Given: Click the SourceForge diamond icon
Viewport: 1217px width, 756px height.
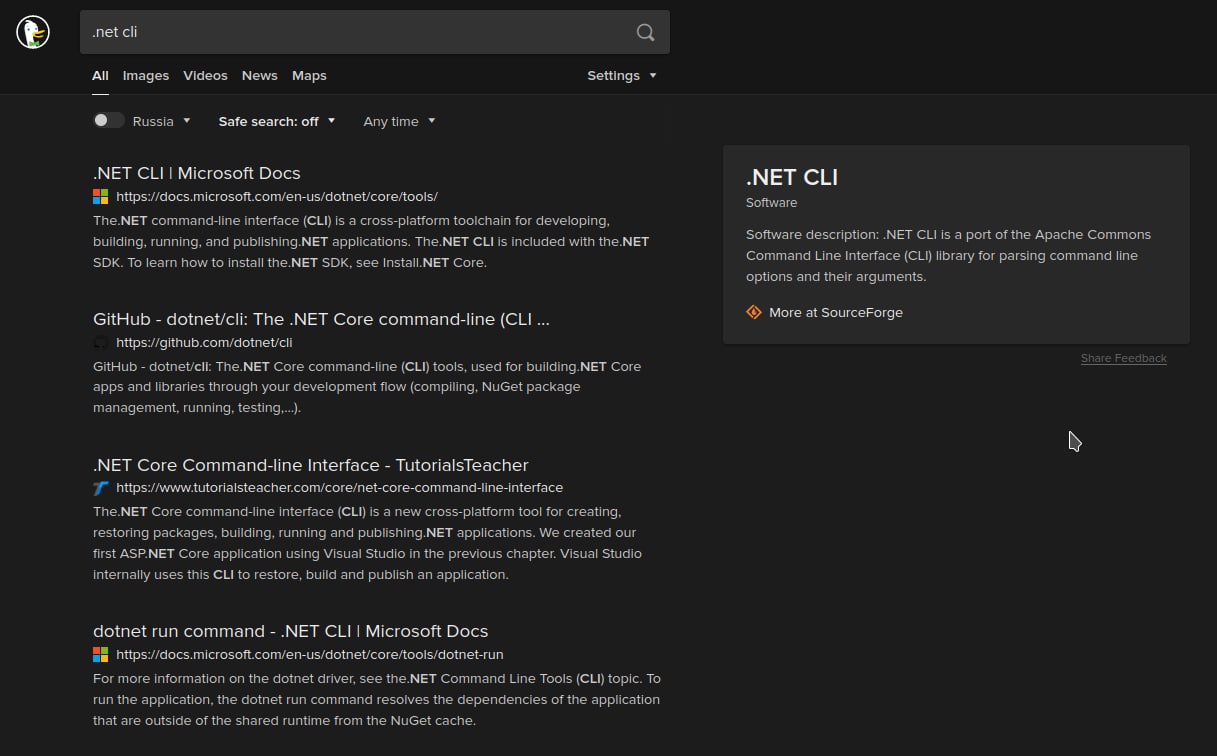Looking at the screenshot, I should coord(754,312).
